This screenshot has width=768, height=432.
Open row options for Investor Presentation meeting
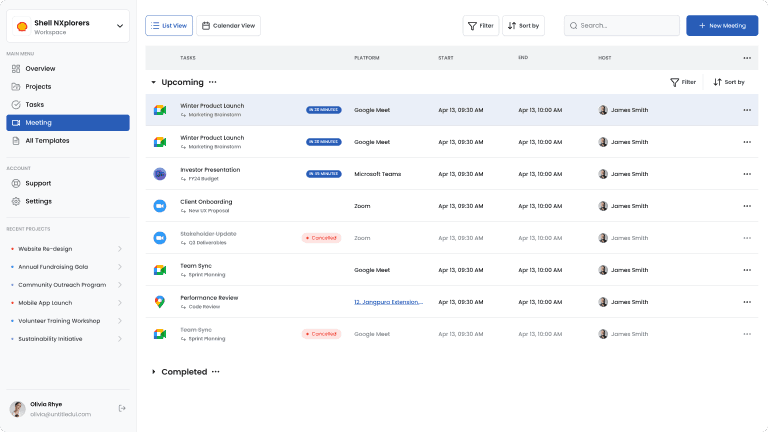[x=747, y=174]
